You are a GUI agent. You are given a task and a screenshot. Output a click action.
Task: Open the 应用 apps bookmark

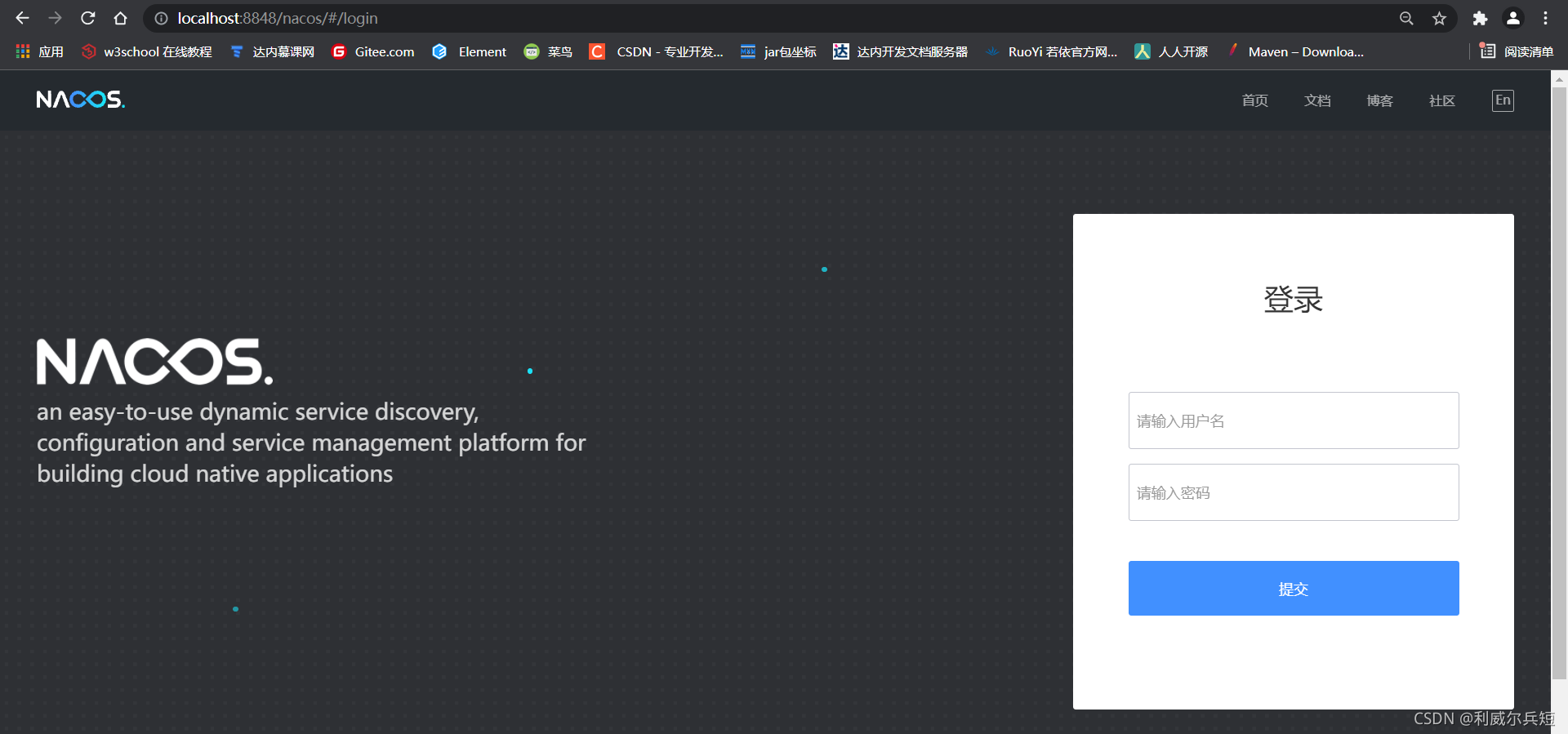[39, 51]
